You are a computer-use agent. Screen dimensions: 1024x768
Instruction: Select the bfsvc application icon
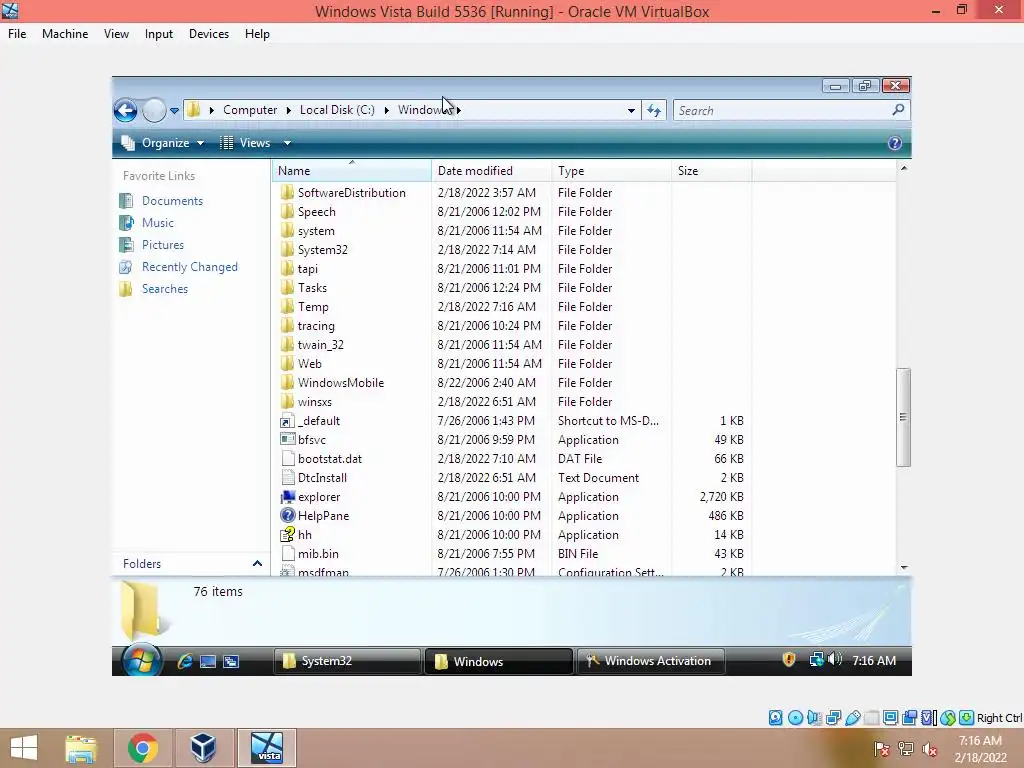(287, 440)
